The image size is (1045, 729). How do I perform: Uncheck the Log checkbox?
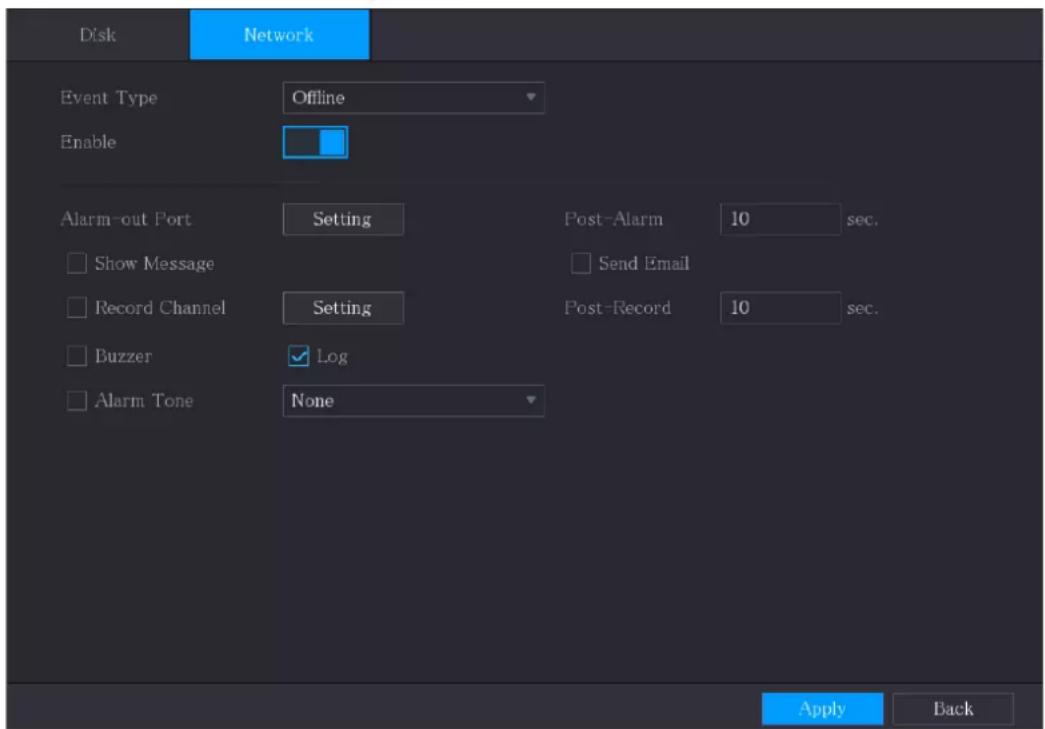pos(299,356)
